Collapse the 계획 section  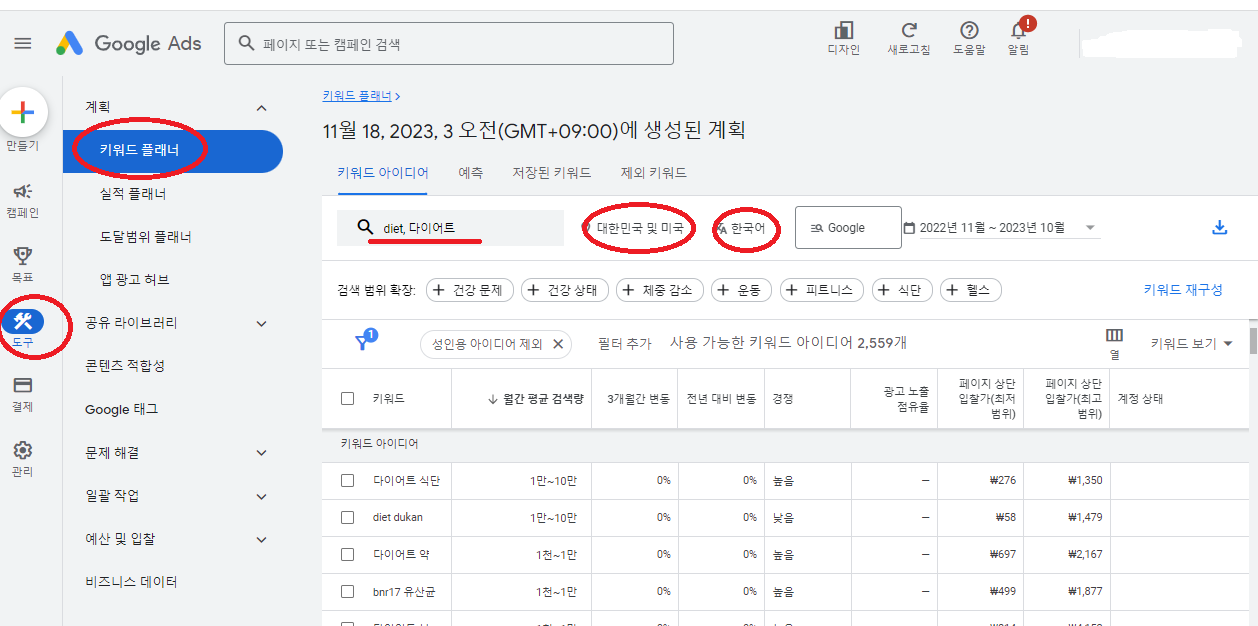pos(262,107)
